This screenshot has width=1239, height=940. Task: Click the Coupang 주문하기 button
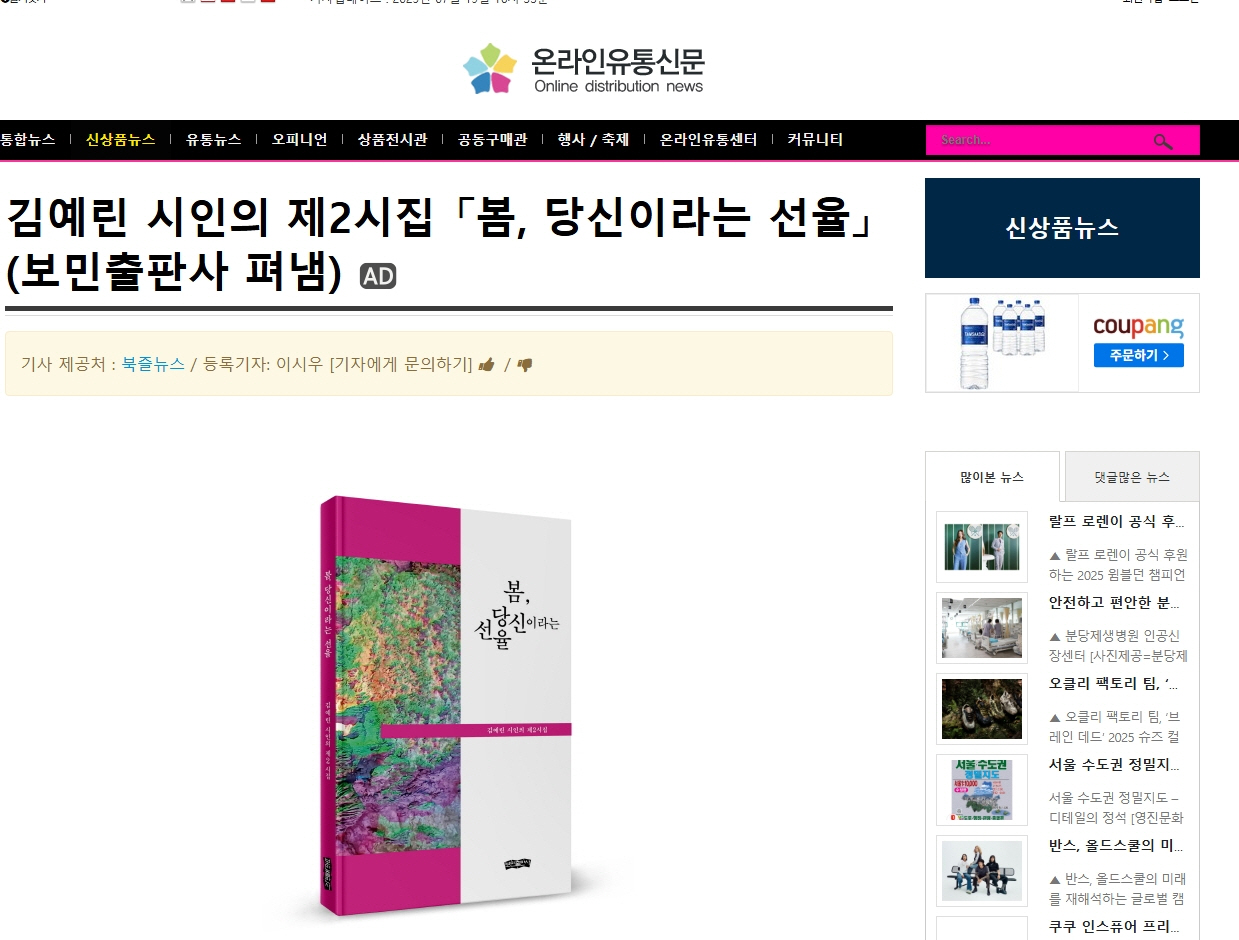coord(1138,355)
